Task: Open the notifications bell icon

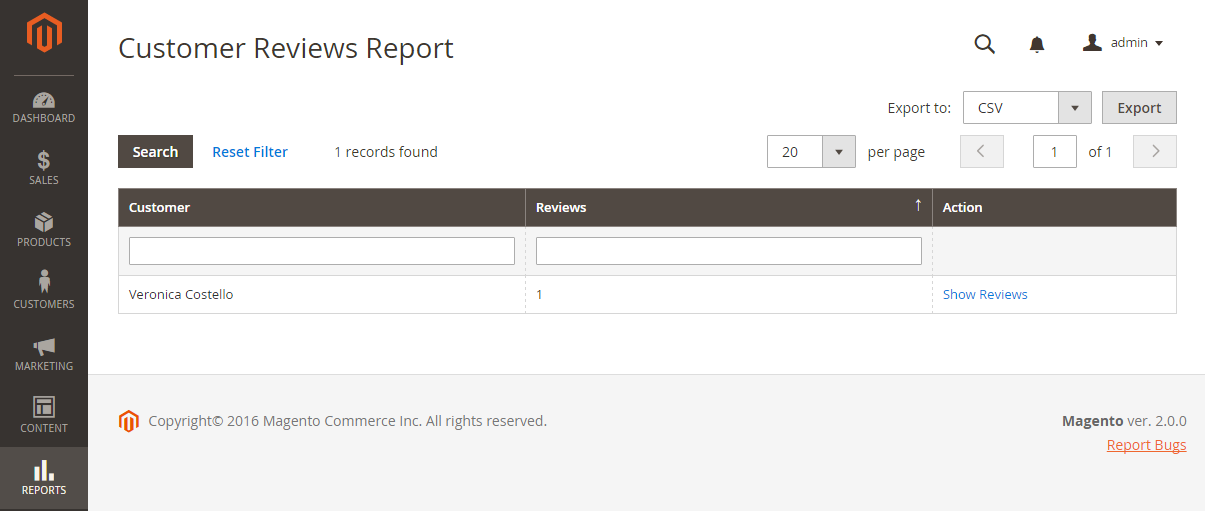Action: [x=1037, y=44]
